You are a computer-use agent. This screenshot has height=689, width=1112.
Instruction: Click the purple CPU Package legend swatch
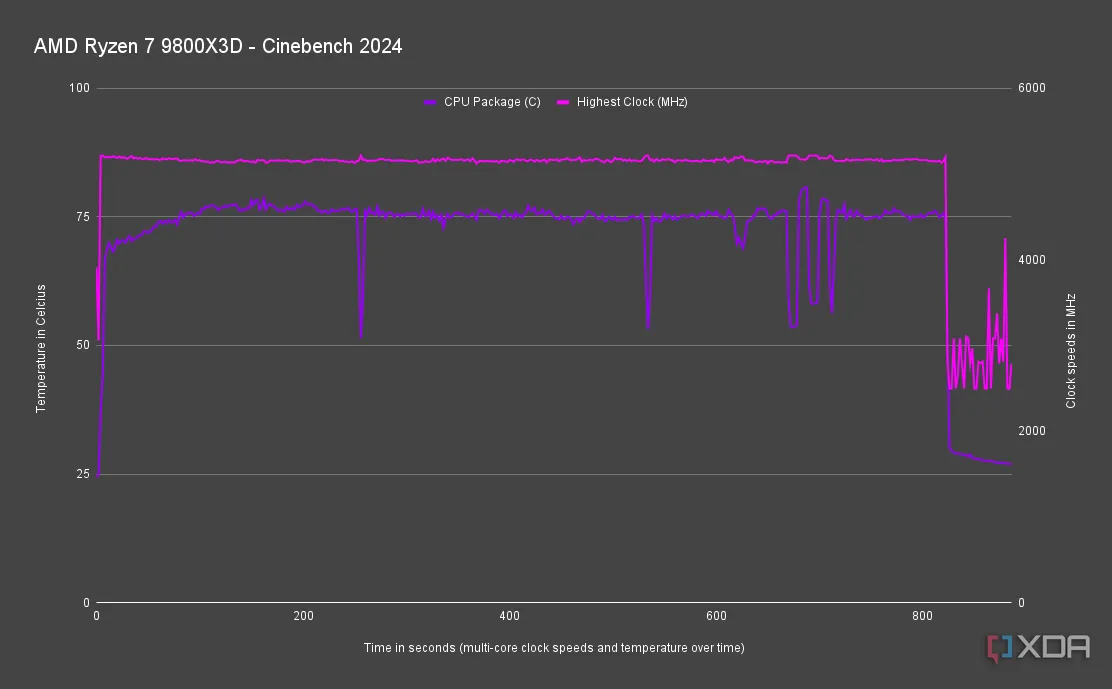[431, 102]
